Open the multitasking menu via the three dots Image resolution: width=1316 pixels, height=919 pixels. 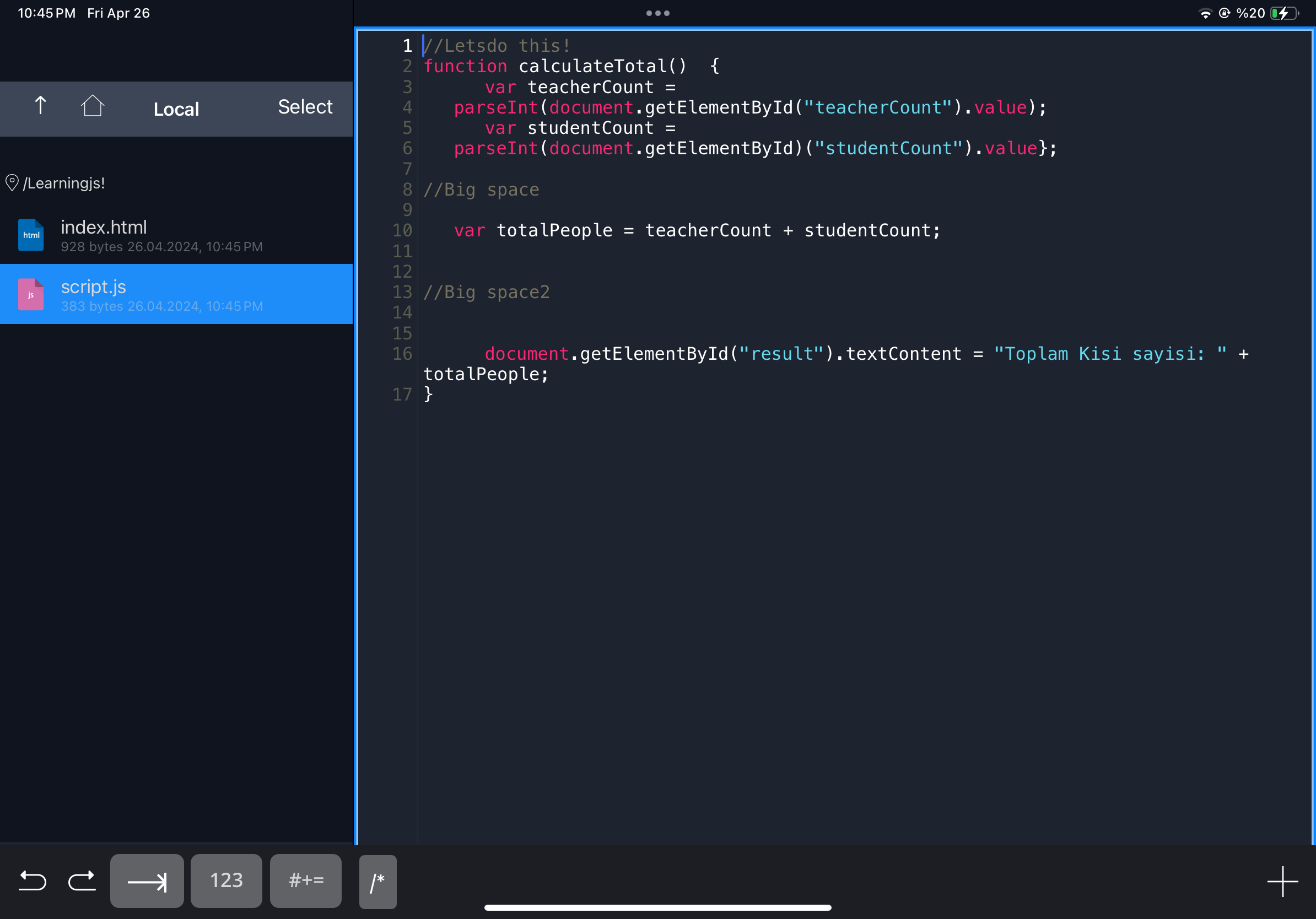[x=657, y=13]
